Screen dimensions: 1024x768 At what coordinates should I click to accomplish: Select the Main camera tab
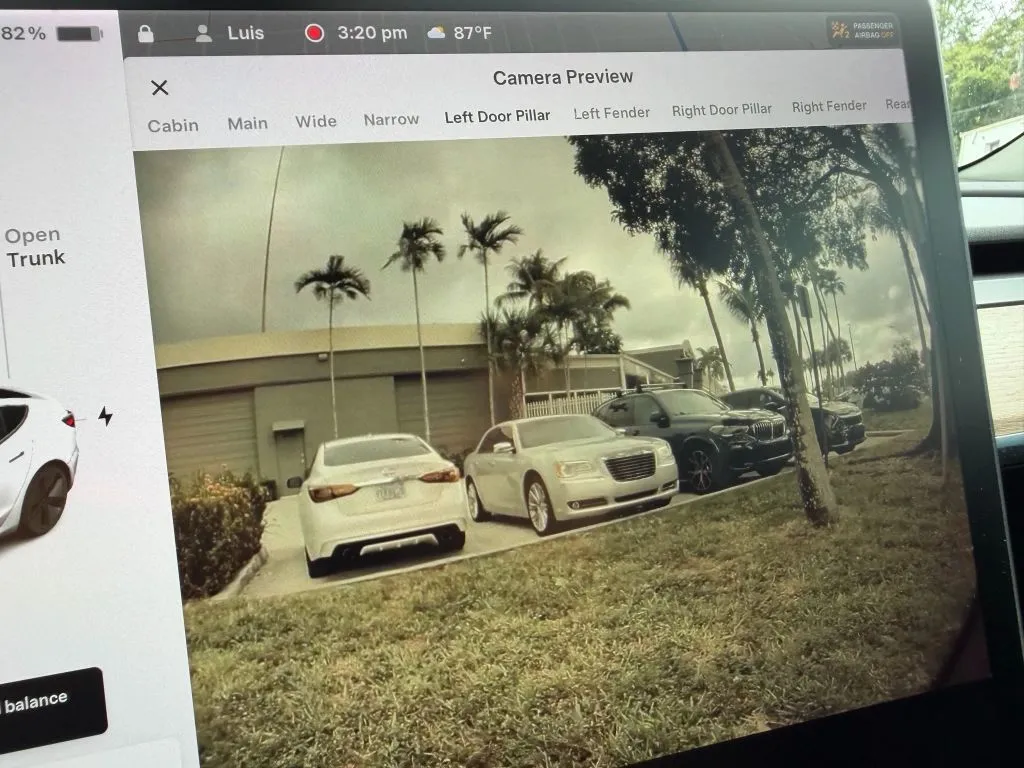pos(247,124)
